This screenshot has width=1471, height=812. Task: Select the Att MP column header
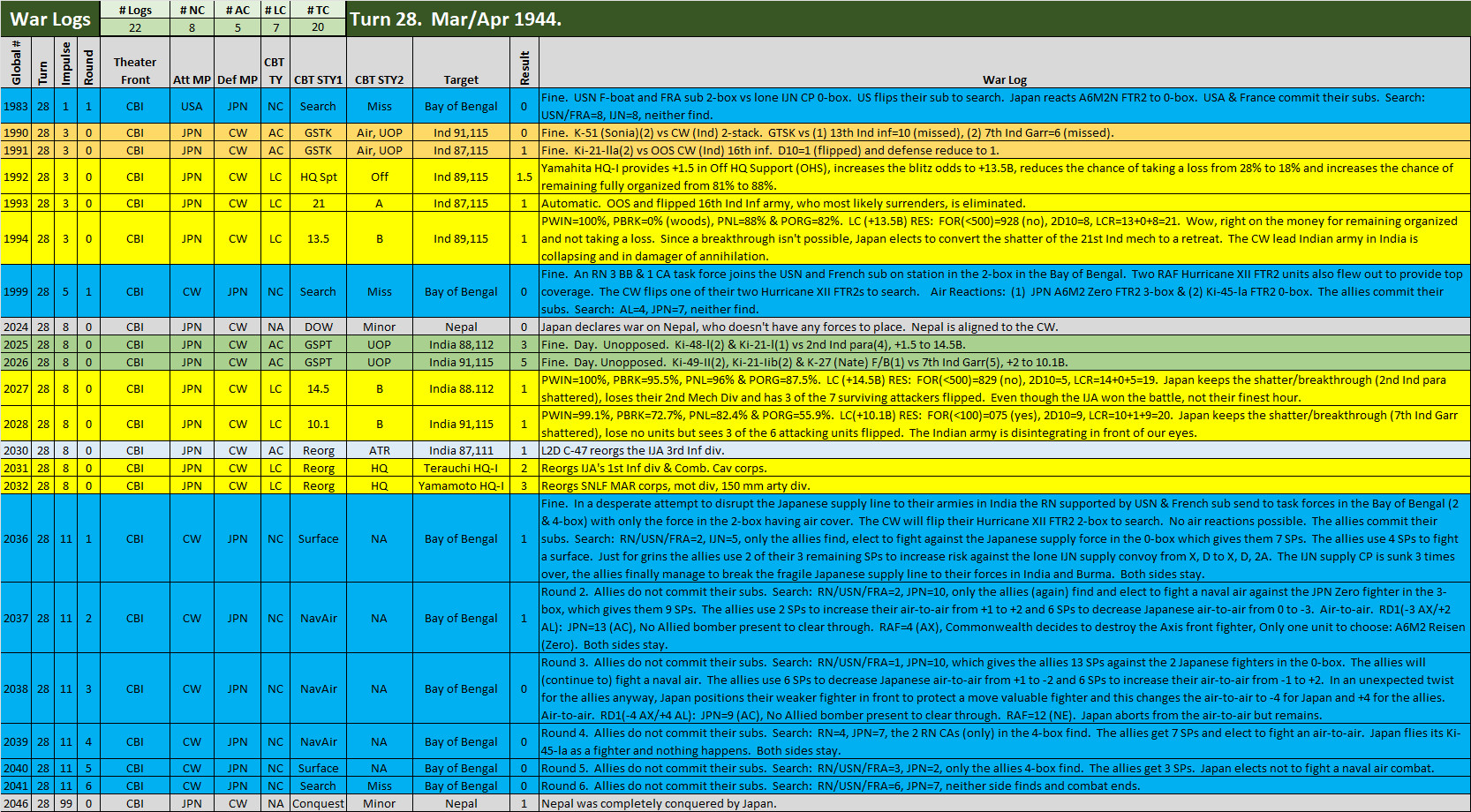pos(192,79)
